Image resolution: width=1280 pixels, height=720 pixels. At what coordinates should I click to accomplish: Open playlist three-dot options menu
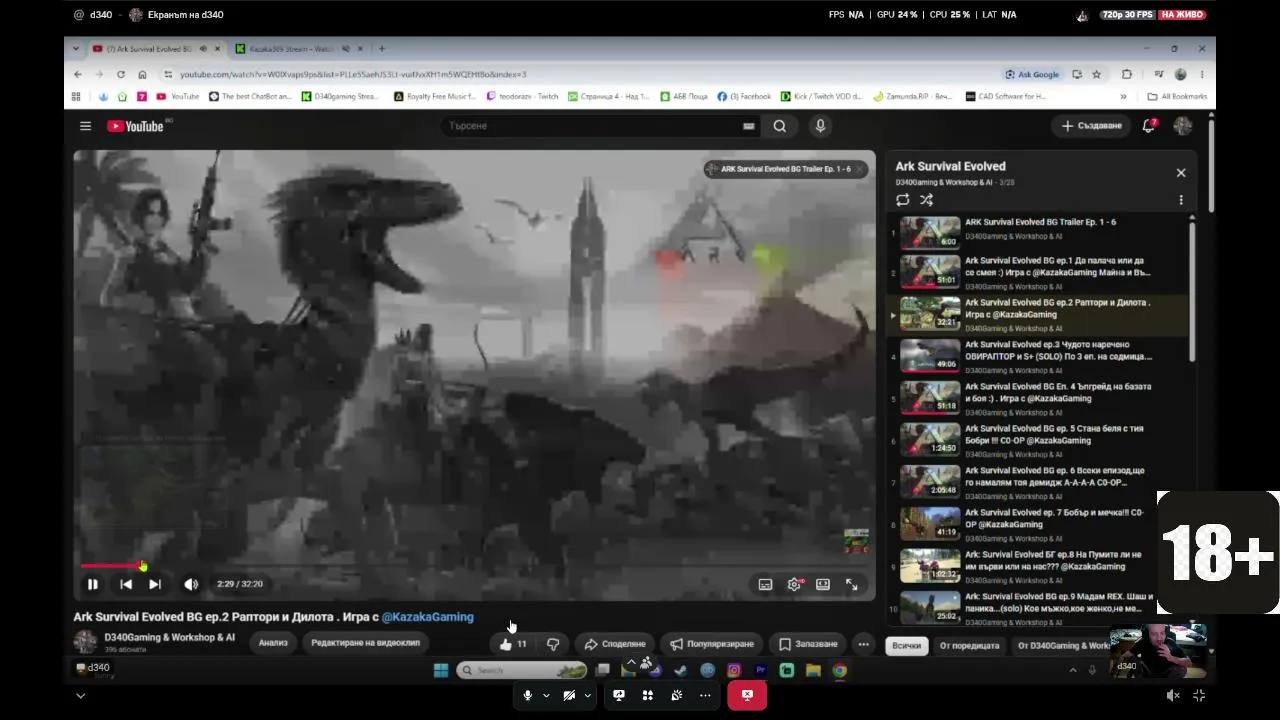coord(1181,200)
